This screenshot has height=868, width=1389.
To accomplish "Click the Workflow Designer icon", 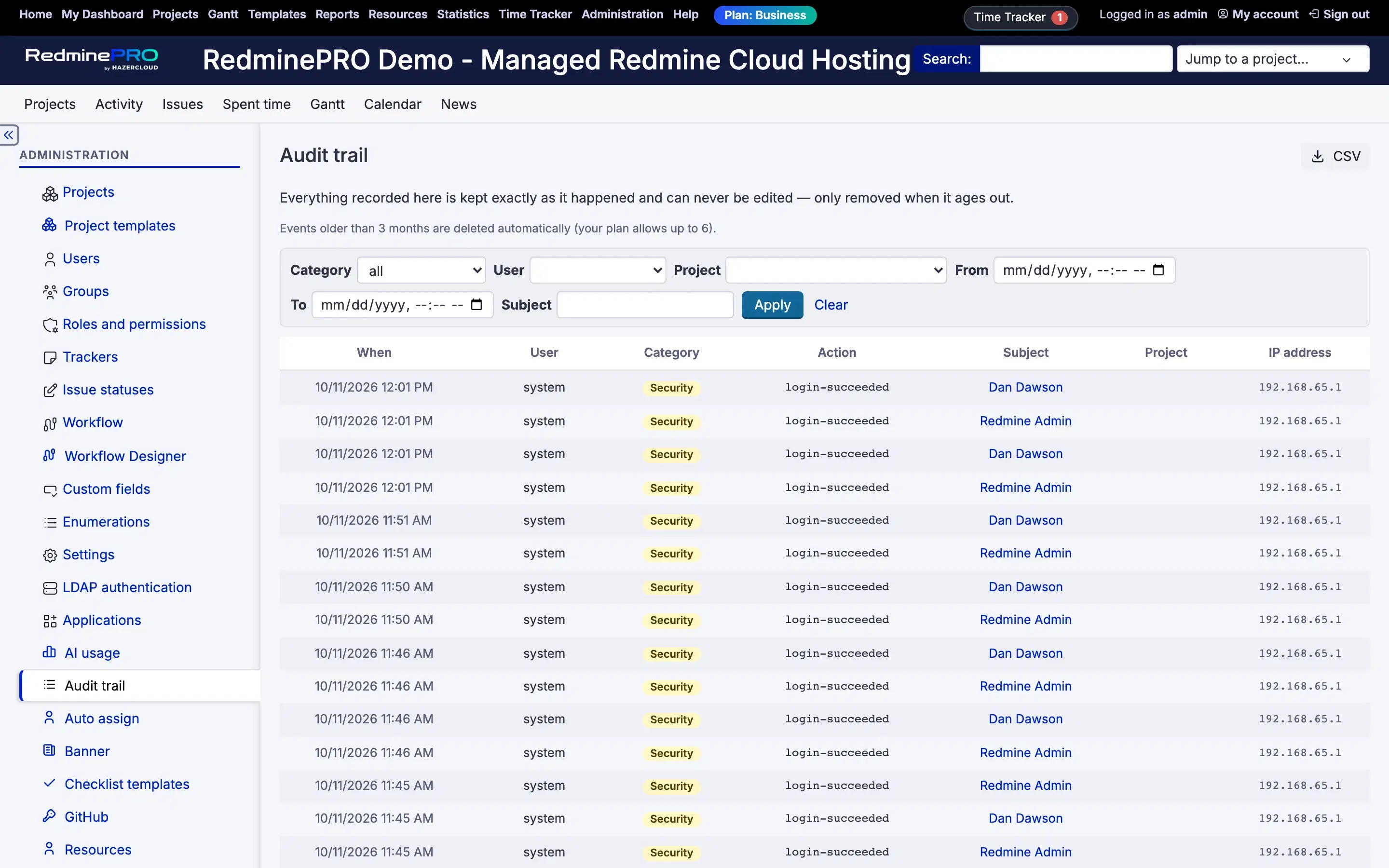I will coord(49,455).
